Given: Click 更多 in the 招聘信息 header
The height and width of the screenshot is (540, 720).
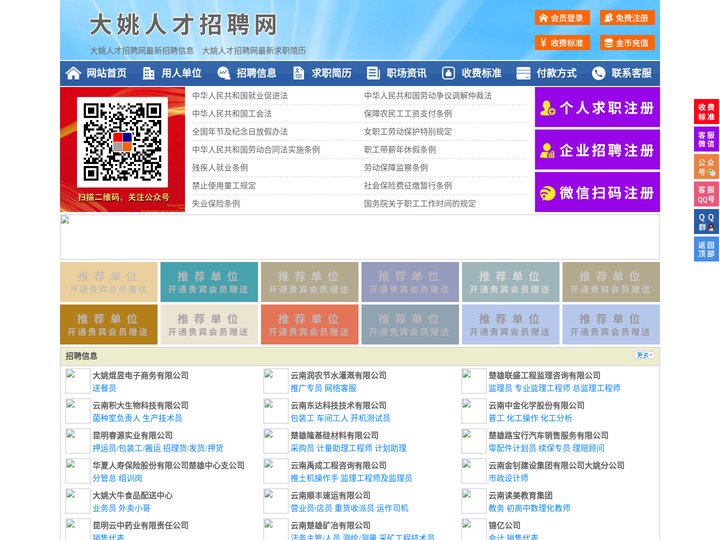Looking at the screenshot, I should (x=645, y=355).
